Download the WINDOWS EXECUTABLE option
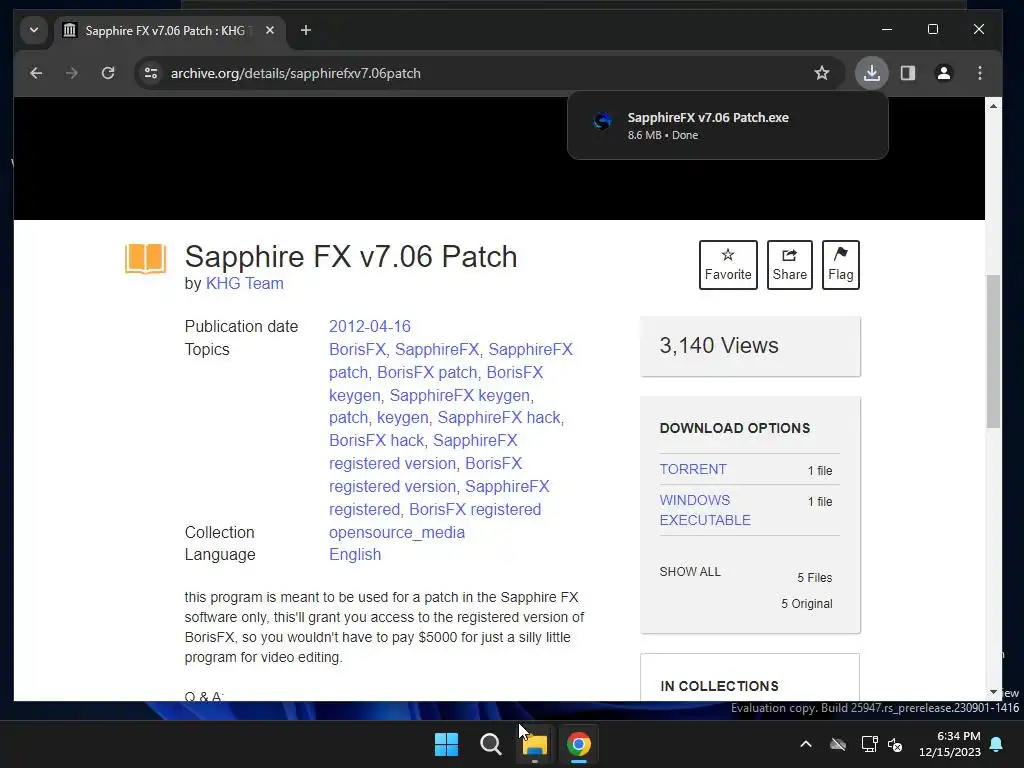The width and height of the screenshot is (1024, 768). click(705, 510)
